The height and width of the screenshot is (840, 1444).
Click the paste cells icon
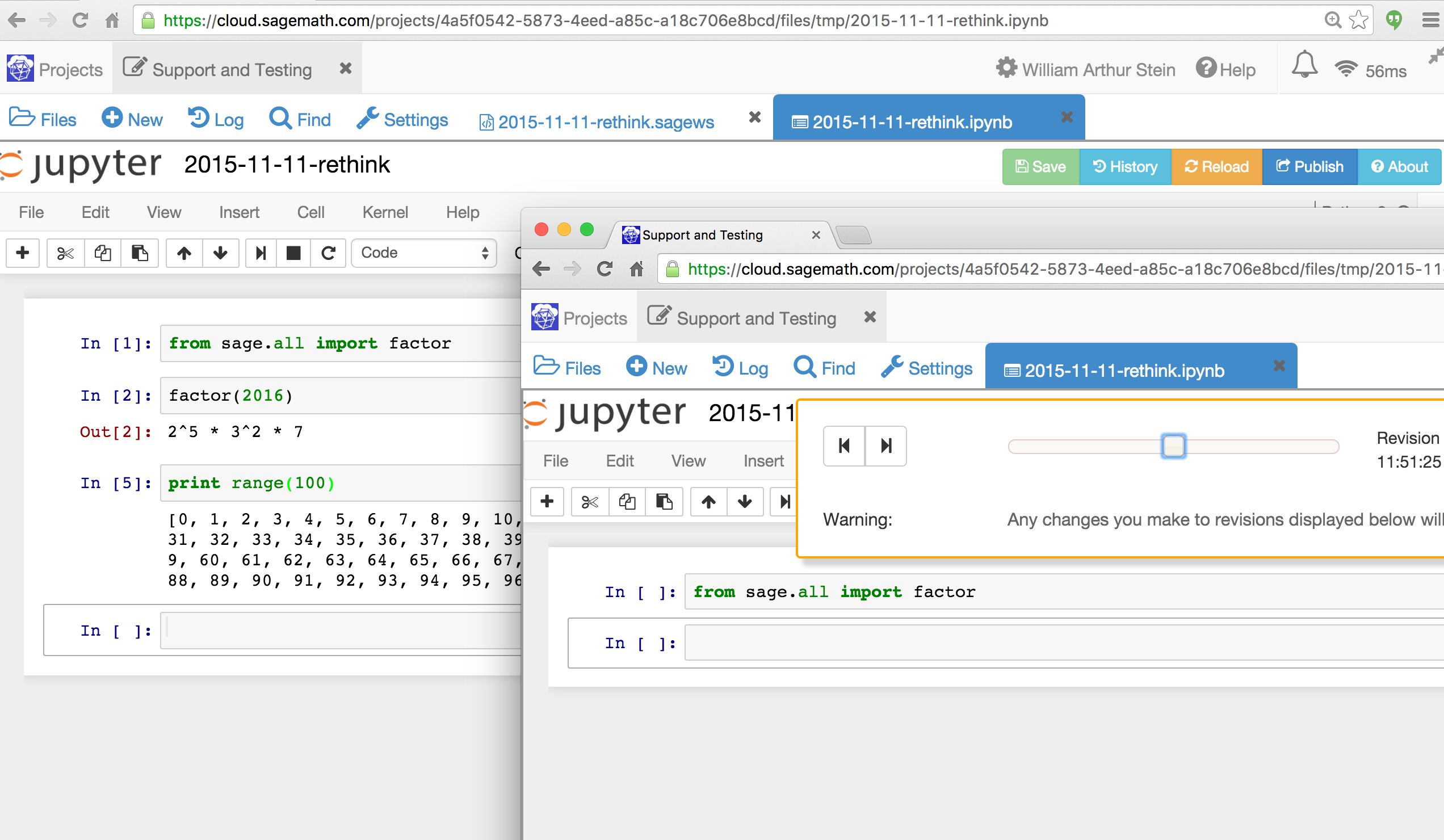[139, 253]
